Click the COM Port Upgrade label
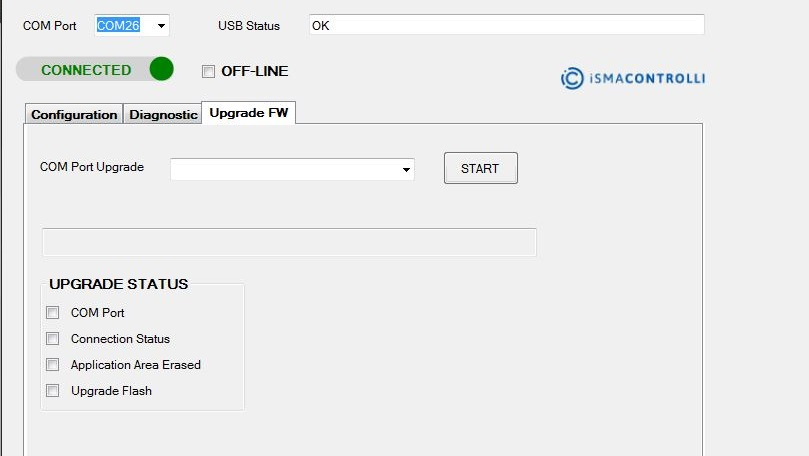The image size is (809, 456). (x=92, y=167)
